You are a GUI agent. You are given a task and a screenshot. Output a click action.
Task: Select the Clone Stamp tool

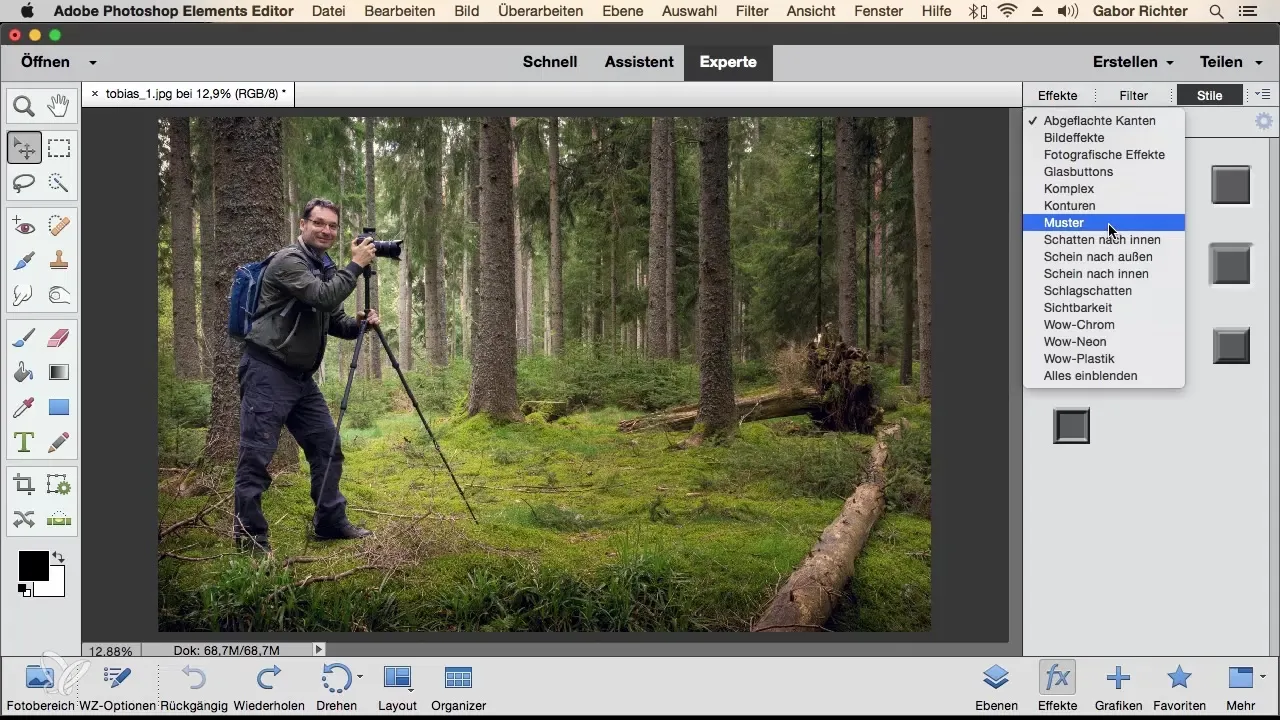(x=59, y=260)
